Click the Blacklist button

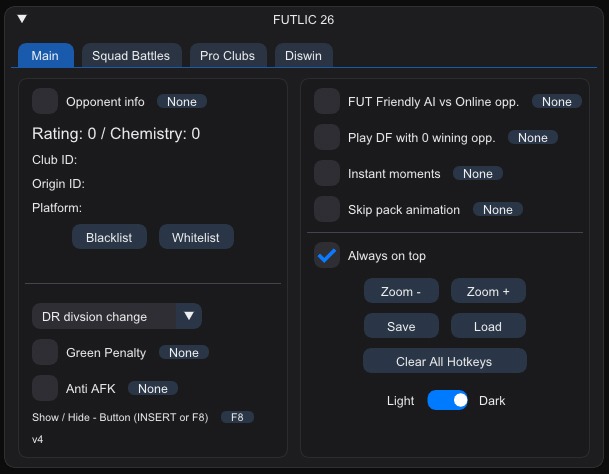click(109, 237)
